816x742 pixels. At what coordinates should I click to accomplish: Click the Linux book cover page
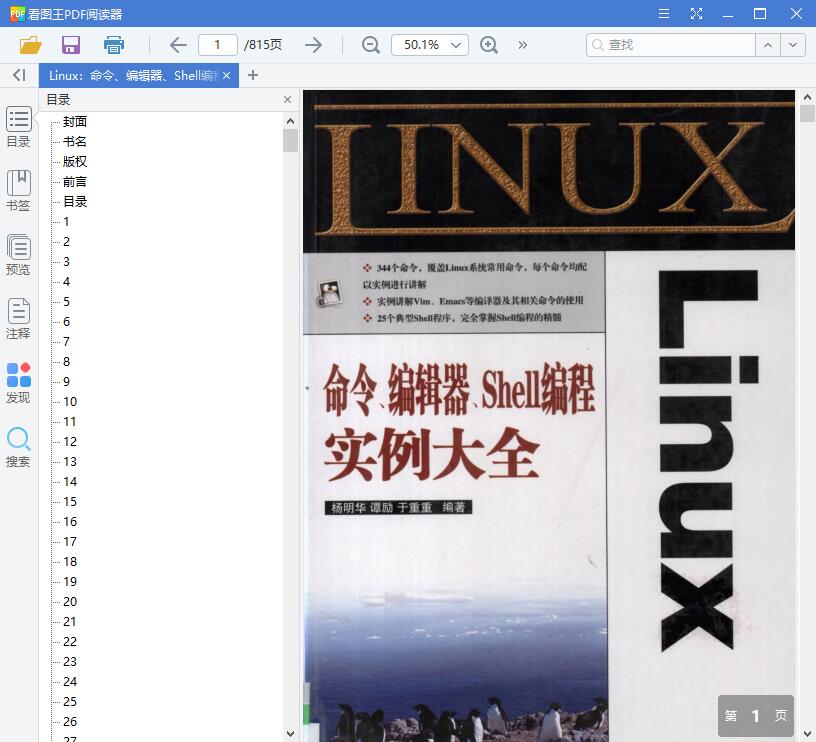click(549, 416)
